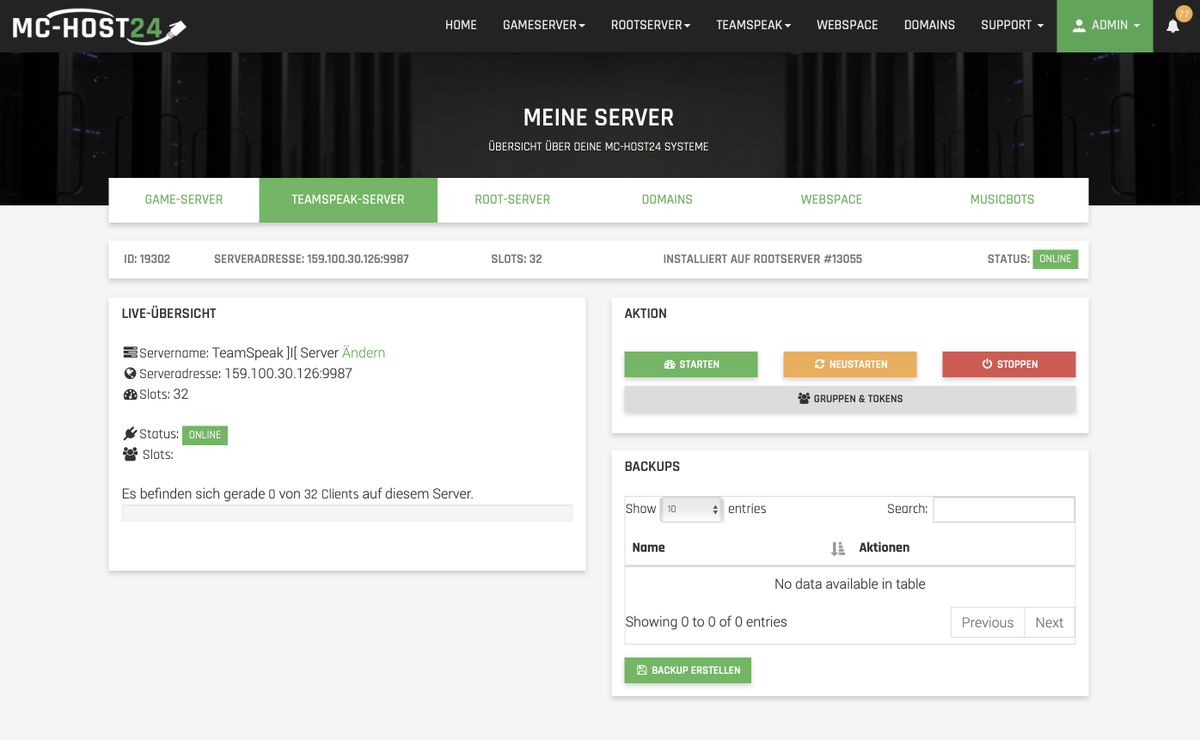The image size is (1200, 740).
Task: Click the Ändern link next to server name
Action: click(x=364, y=353)
